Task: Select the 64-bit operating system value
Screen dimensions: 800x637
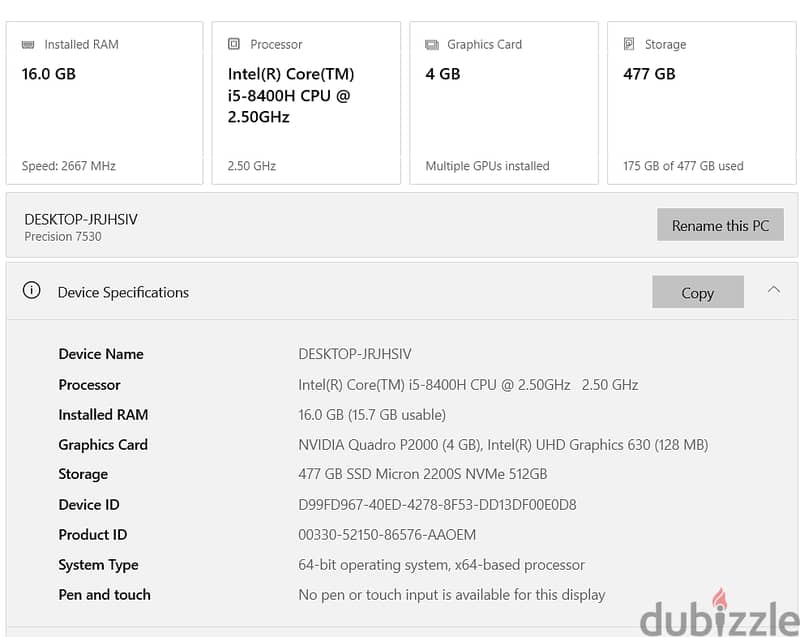Action: 441,565
